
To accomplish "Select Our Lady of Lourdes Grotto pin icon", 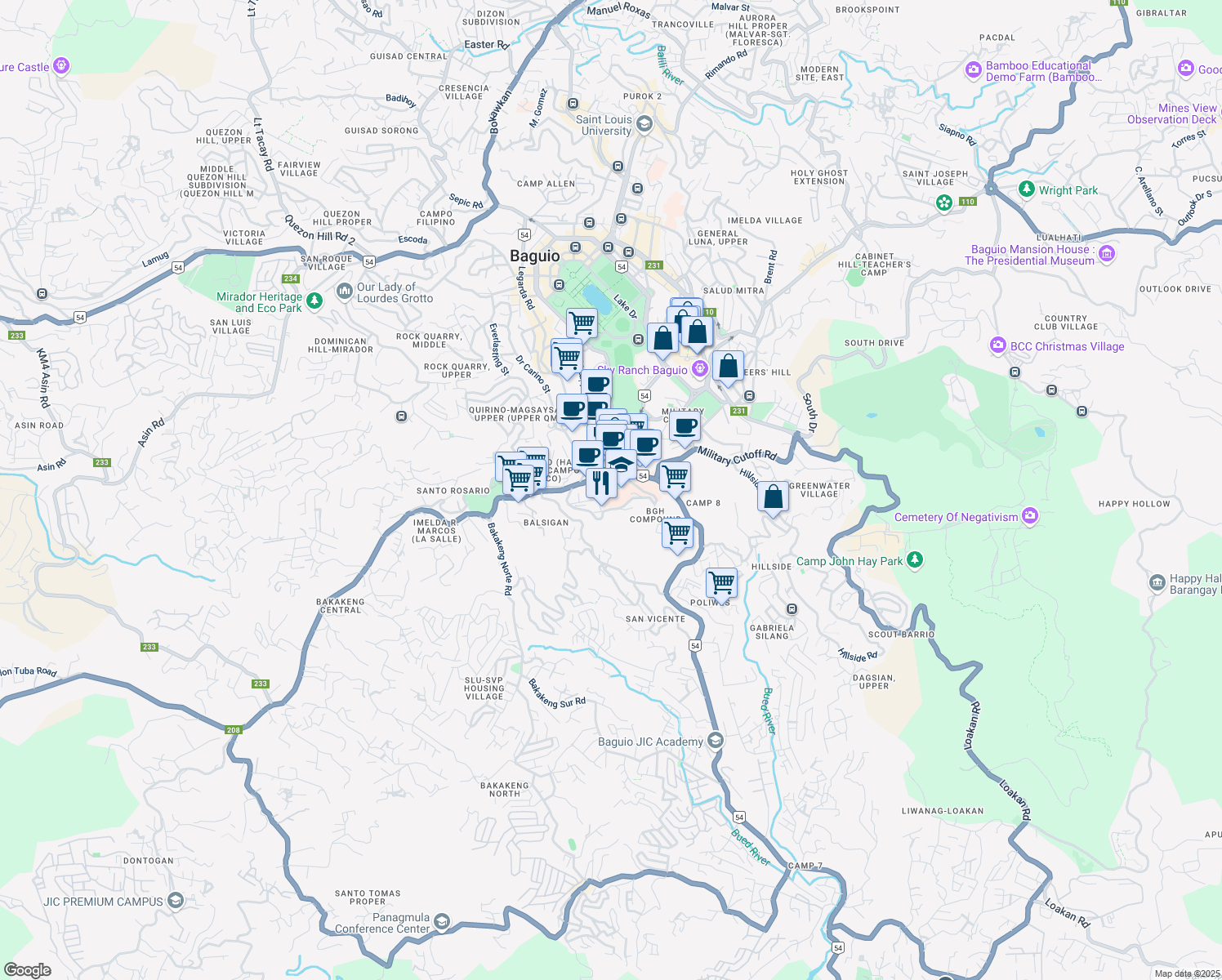I will (345, 291).
